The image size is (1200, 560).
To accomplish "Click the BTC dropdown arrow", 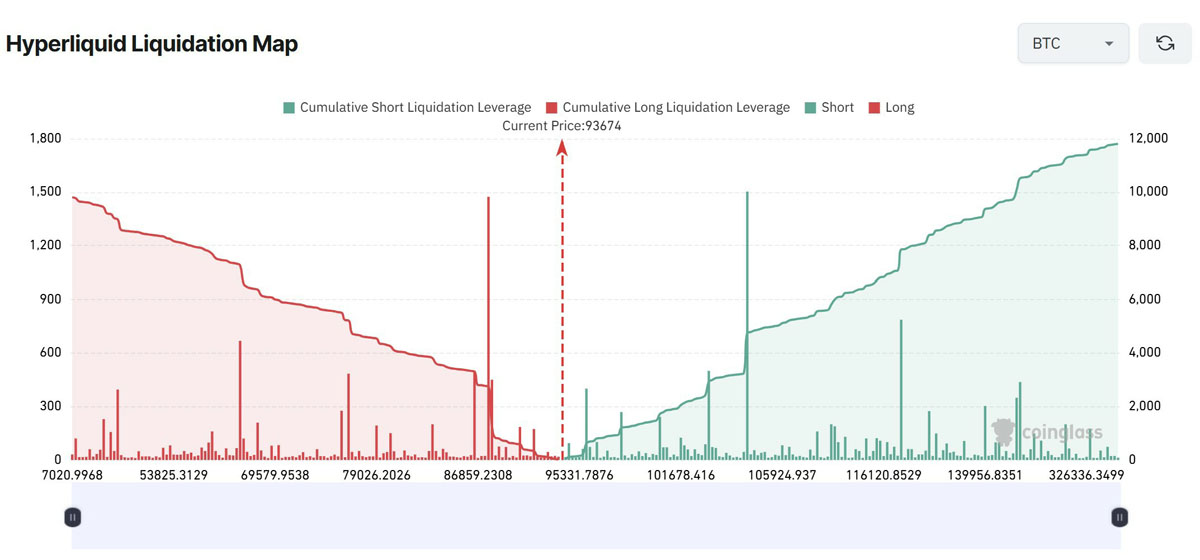I will [1108, 44].
